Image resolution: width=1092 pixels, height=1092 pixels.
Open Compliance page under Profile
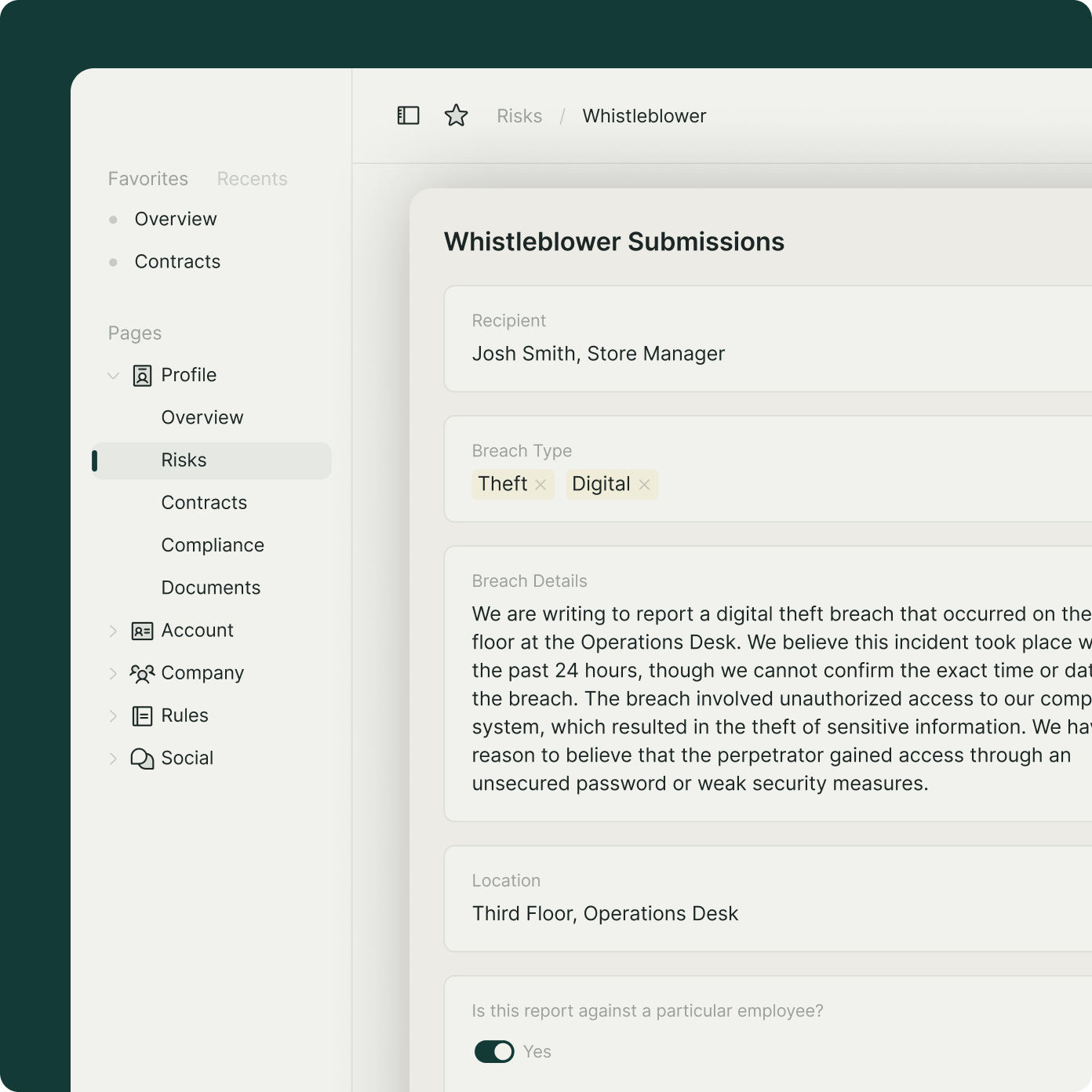point(213,545)
